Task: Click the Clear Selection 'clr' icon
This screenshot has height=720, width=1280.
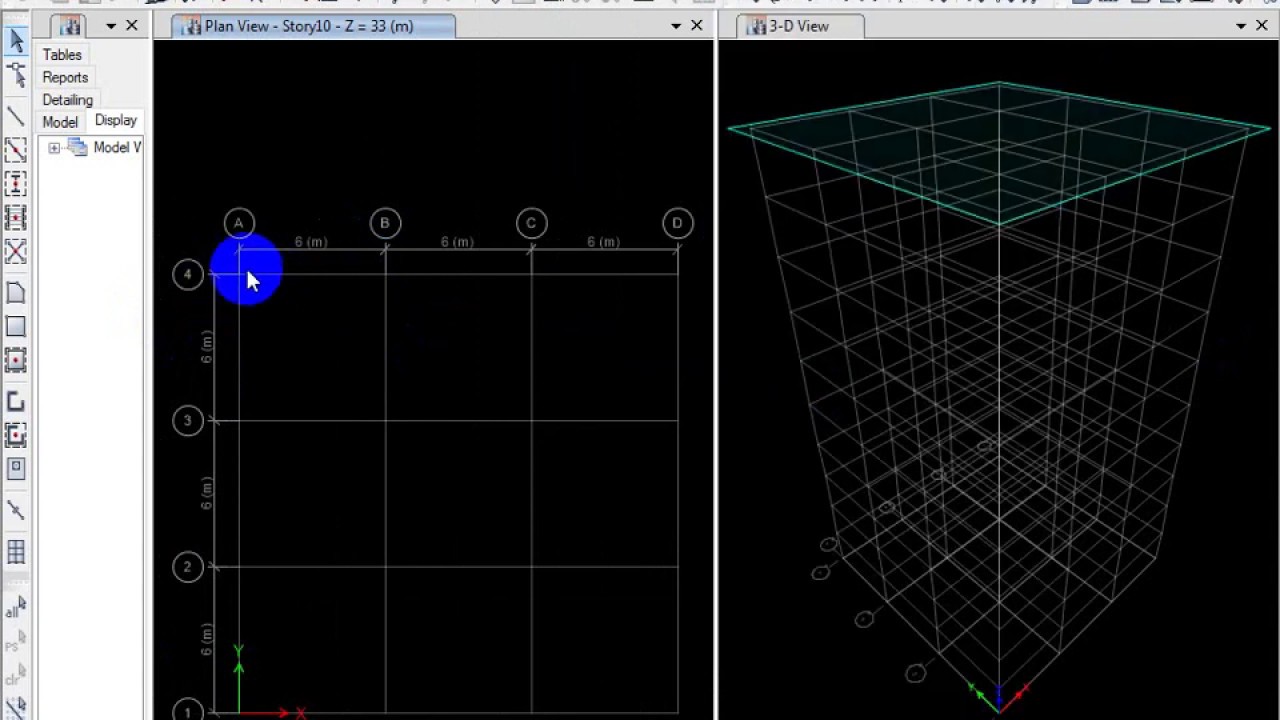Action: [16, 675]
